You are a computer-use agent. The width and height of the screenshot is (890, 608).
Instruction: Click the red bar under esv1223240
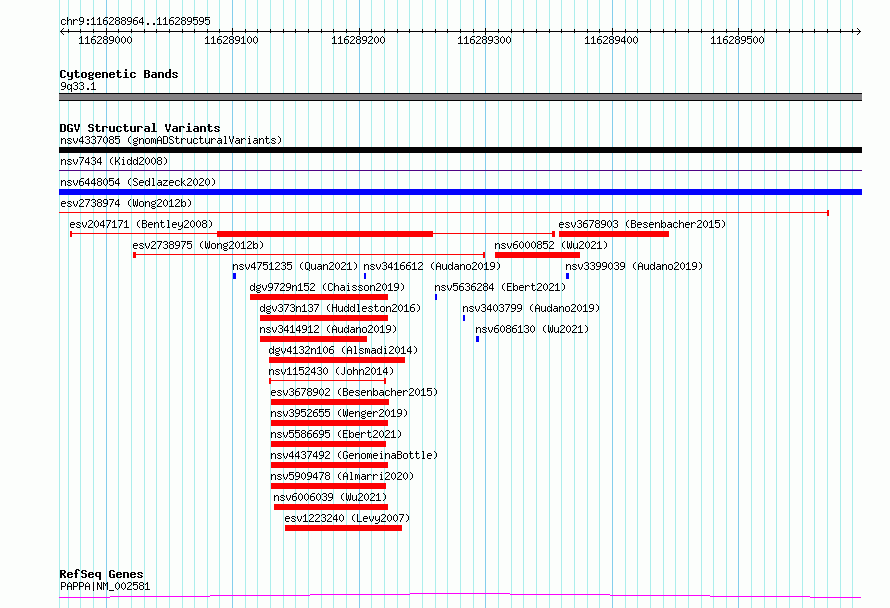(x=343, y=528)
